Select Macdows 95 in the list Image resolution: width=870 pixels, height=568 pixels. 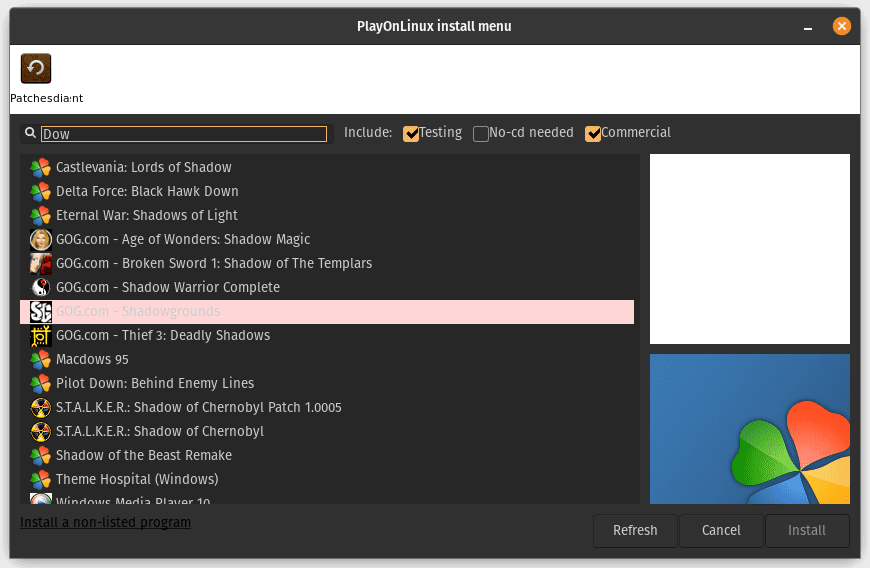pyautogui.click(x=92, y=360)
